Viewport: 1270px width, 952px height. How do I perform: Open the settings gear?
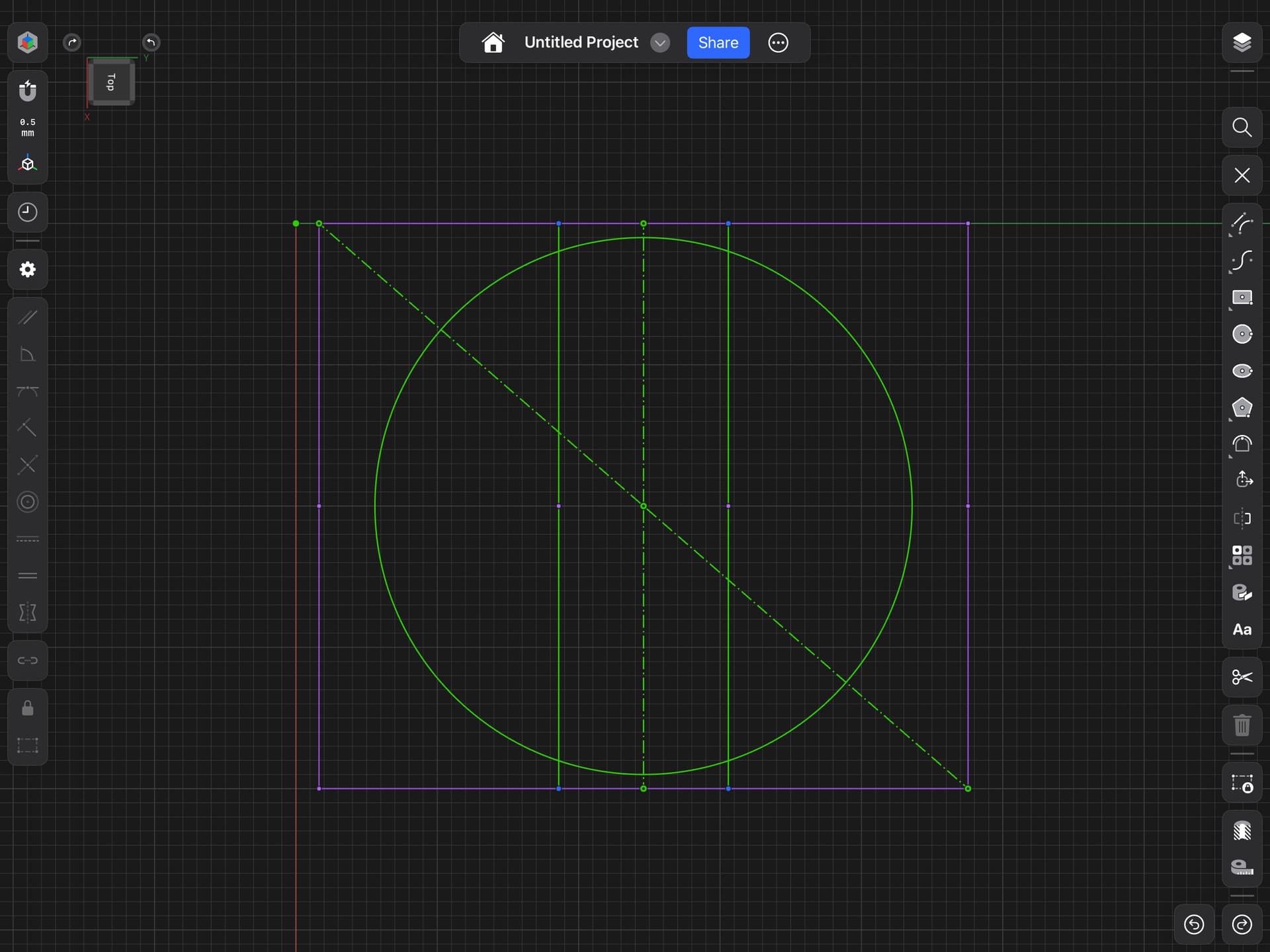[x=27, y=269]
